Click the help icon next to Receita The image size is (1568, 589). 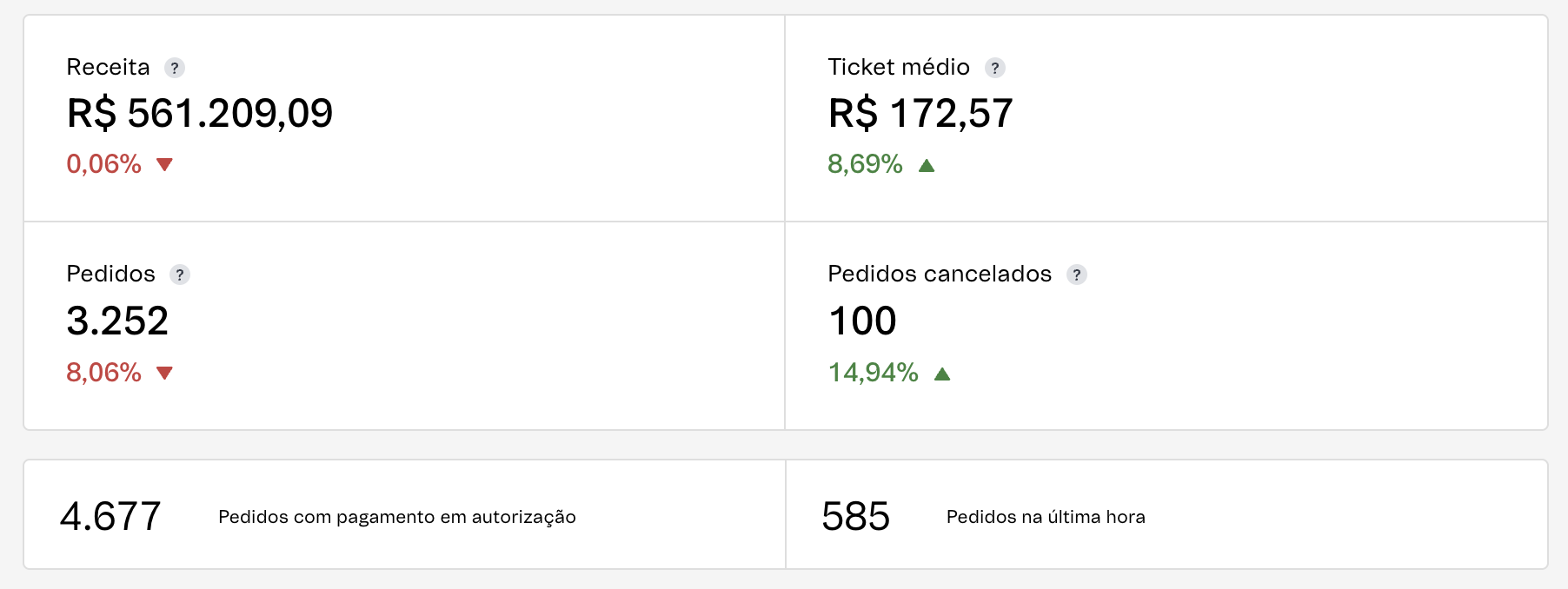(x=175, y=68)
